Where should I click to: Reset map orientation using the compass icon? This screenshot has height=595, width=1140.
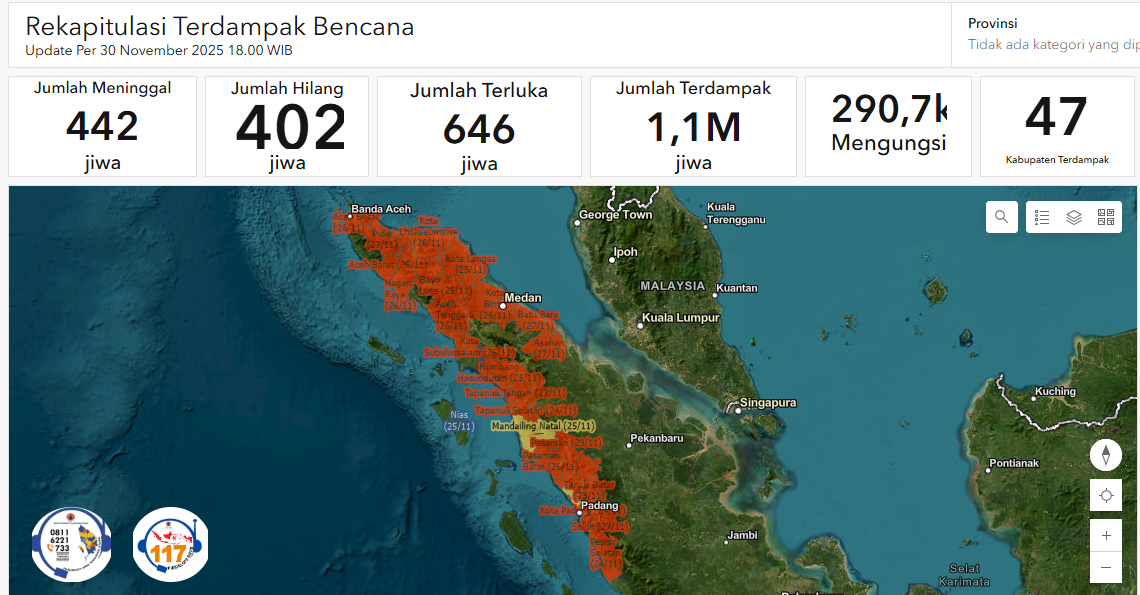[x=1105, y=454]
